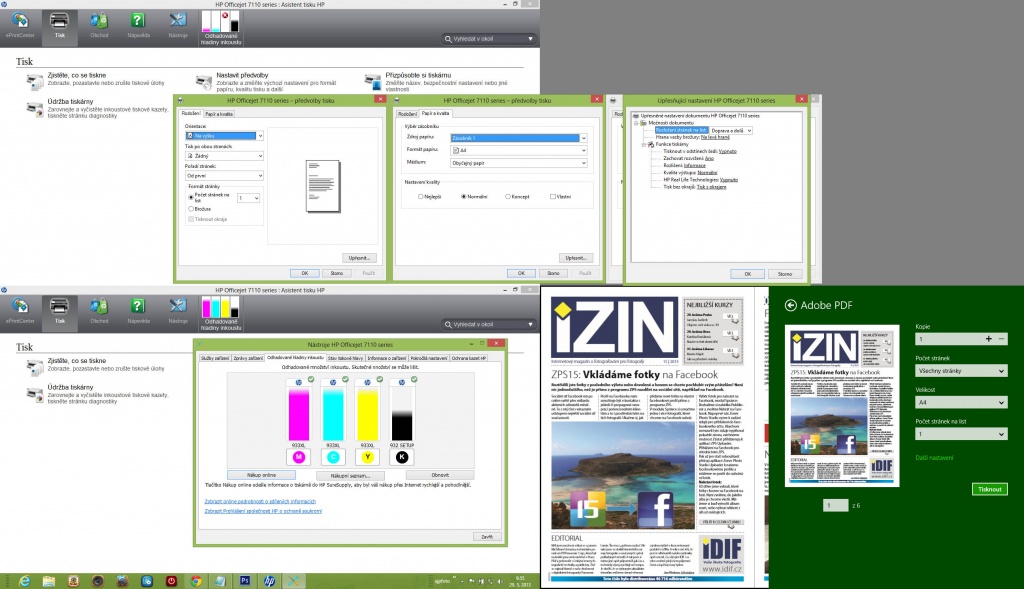Increase Kopie count with the plus button
The image size is (1024, 589).
pyautogui.click(x=988, y=339)
